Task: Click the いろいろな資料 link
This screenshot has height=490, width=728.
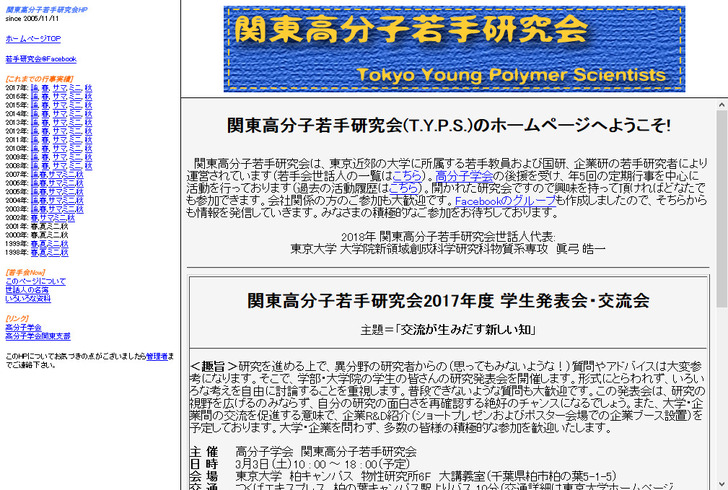Action: click(x=29, y=299)
